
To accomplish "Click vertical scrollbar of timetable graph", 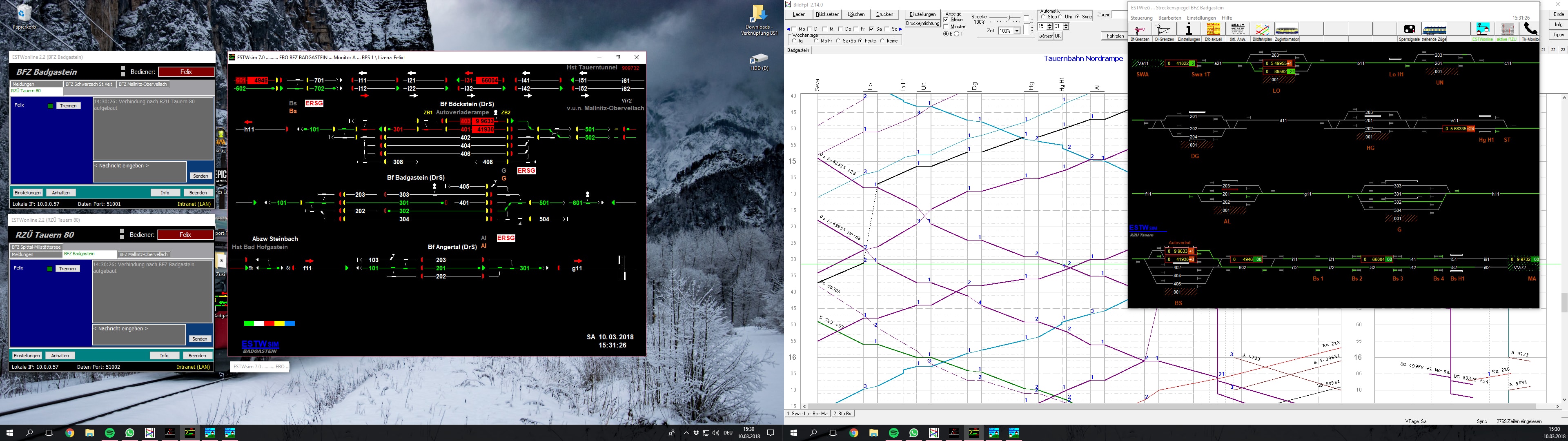I will pyautogui.click(x=1564, y=249).
